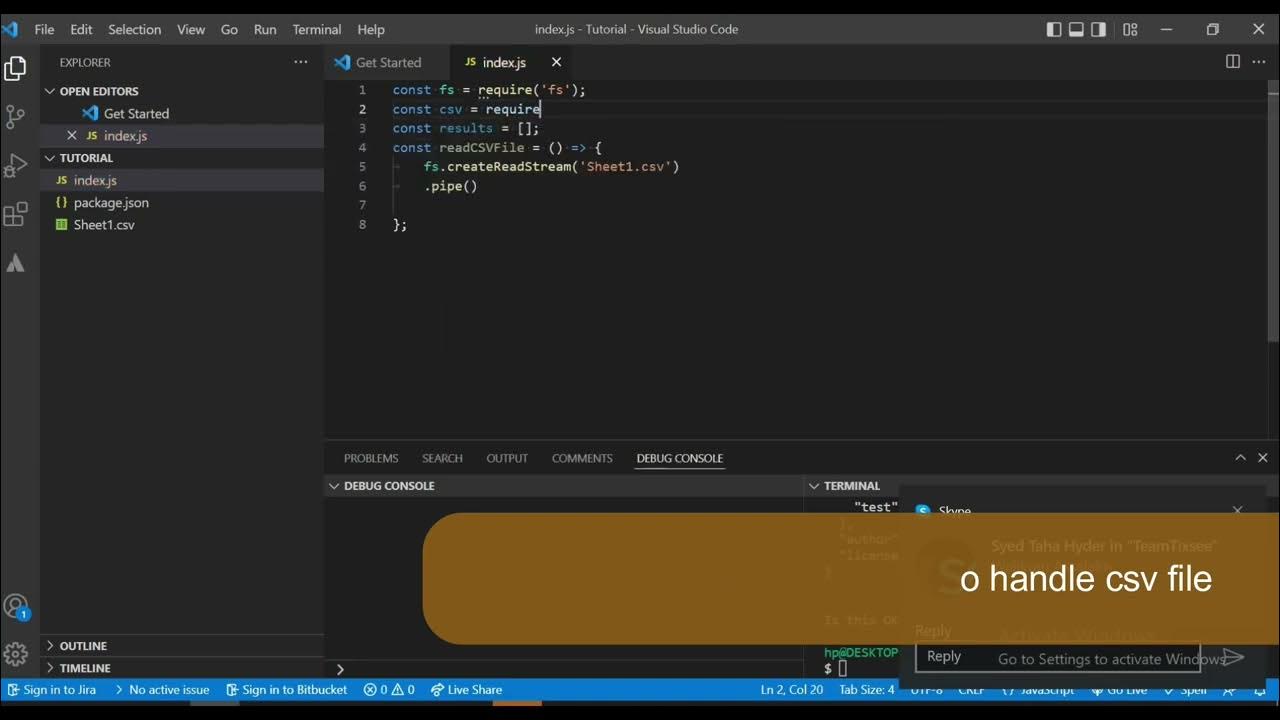Collapse the Open Editors section

[181, 91]
